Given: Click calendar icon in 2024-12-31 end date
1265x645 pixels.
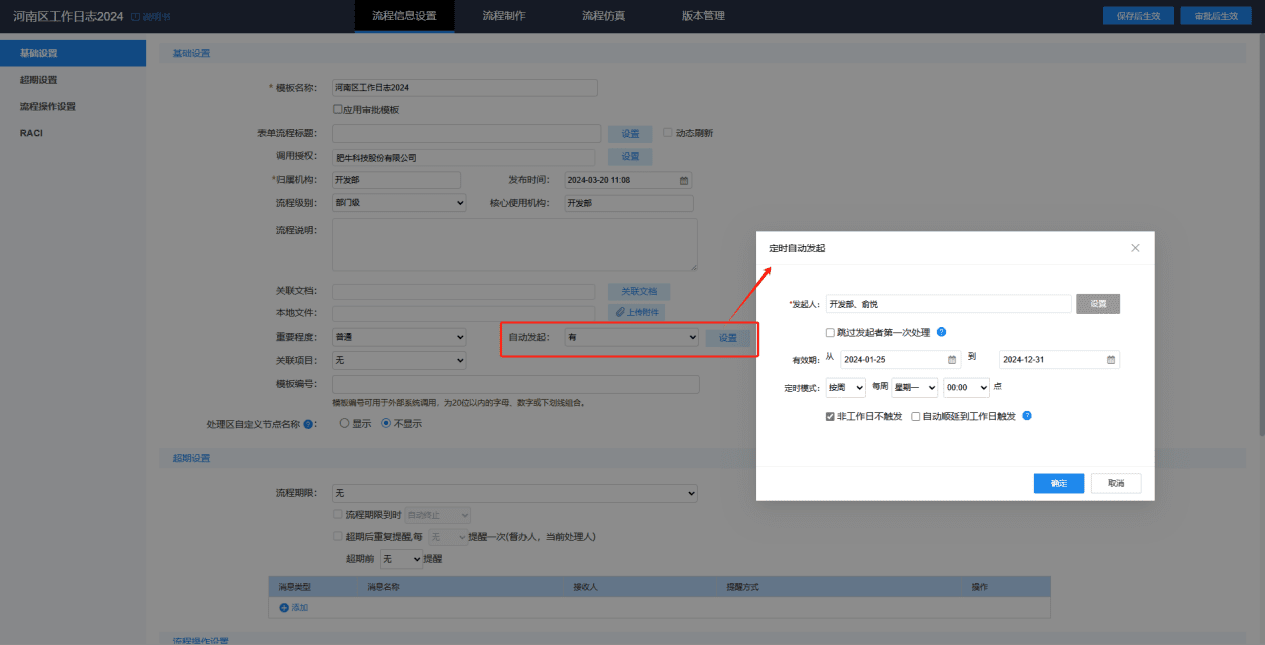Looking at the screenshot, I should (1111, 360).
